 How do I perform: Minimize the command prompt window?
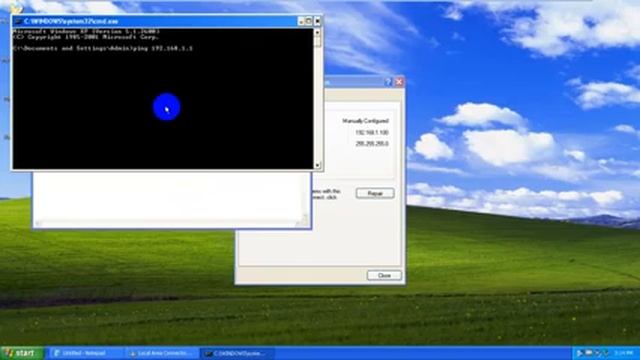click(301, 21)
